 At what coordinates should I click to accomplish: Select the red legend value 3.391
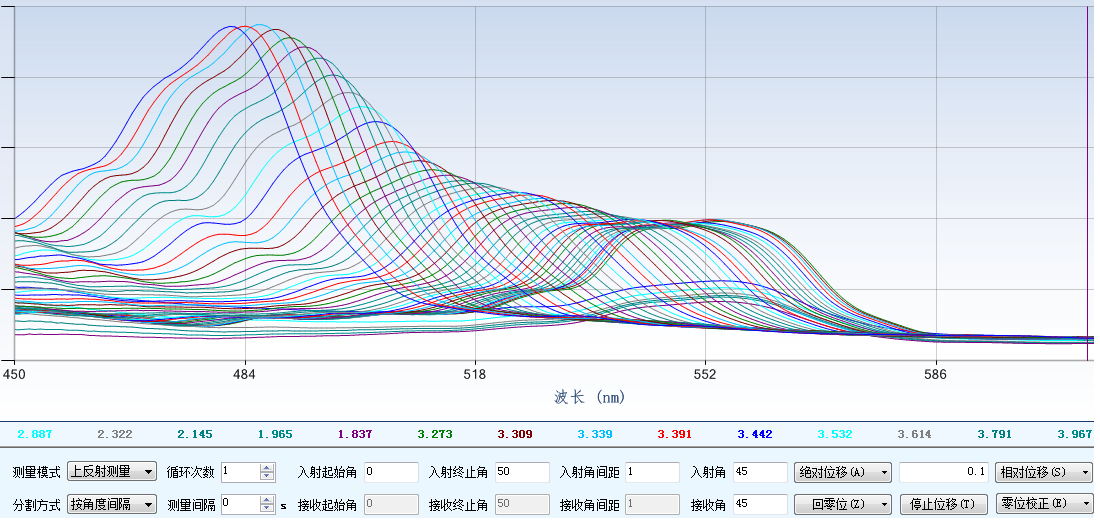pyautogui.click(x=674, y=434)
